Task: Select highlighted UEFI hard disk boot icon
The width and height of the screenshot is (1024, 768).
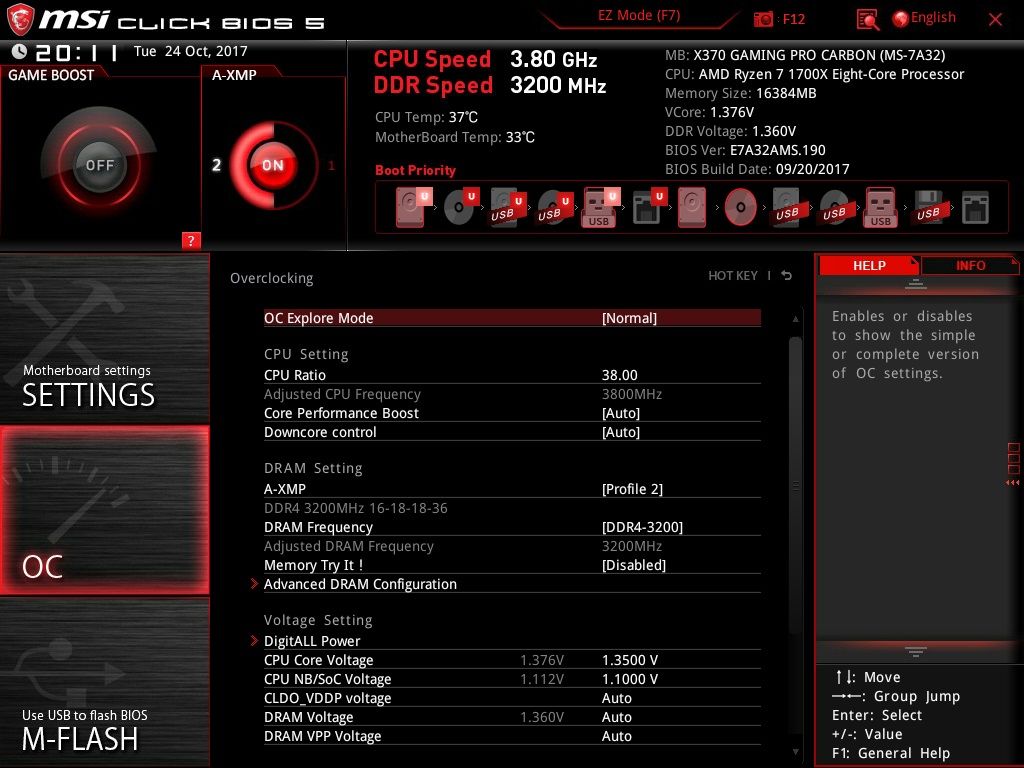Action: [413, 207]
